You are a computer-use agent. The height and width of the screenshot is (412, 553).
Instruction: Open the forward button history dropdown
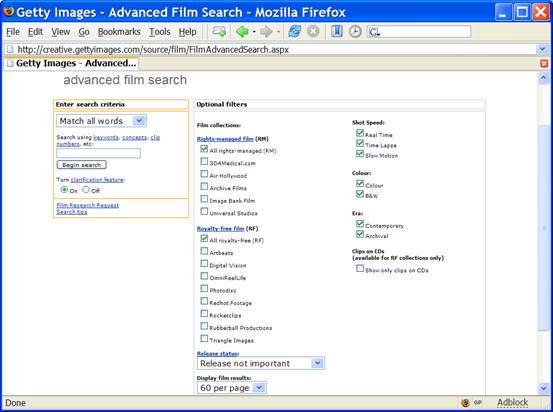pyautogui.click(x=278, y=32)
